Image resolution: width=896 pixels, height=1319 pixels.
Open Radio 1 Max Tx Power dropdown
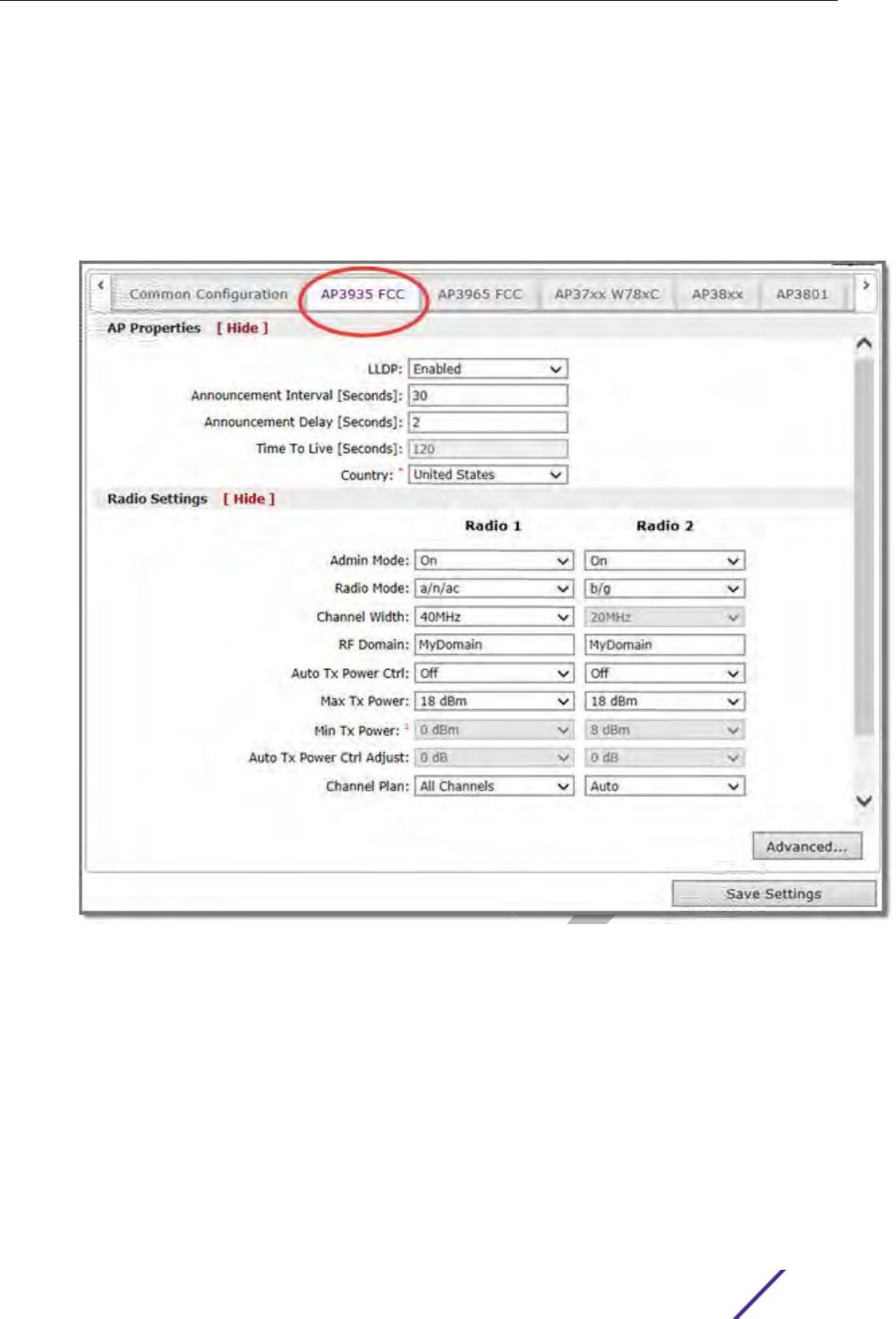click(494, 701)
